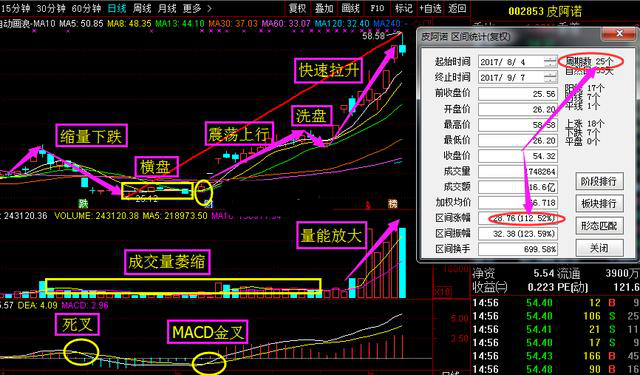Viewport: 640px width, 375px height.
Task: Click the 叠加 overlay toolbar button
Action: (x=324, y=8)
